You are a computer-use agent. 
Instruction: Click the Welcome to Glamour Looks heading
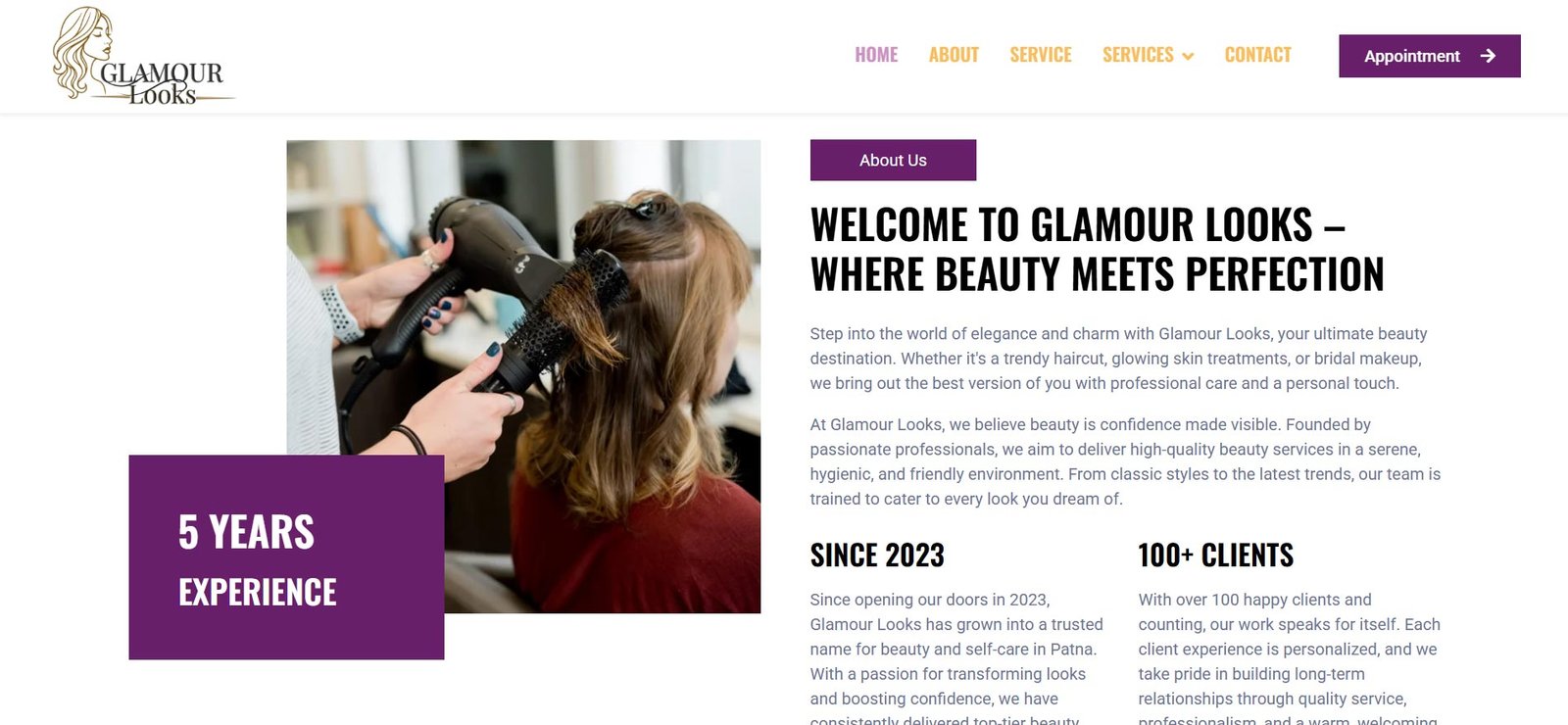(x=1097, y=250)
